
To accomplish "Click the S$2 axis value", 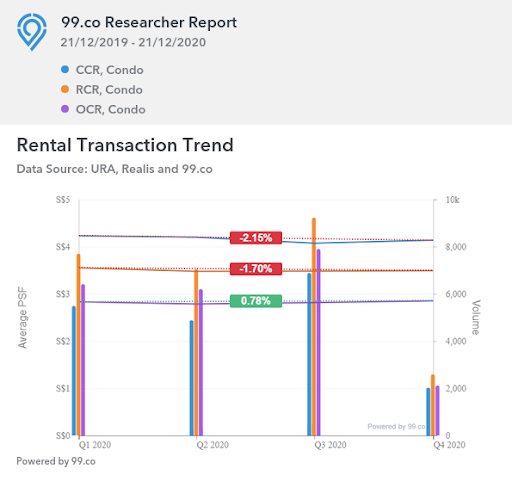I will click(63, 341).
